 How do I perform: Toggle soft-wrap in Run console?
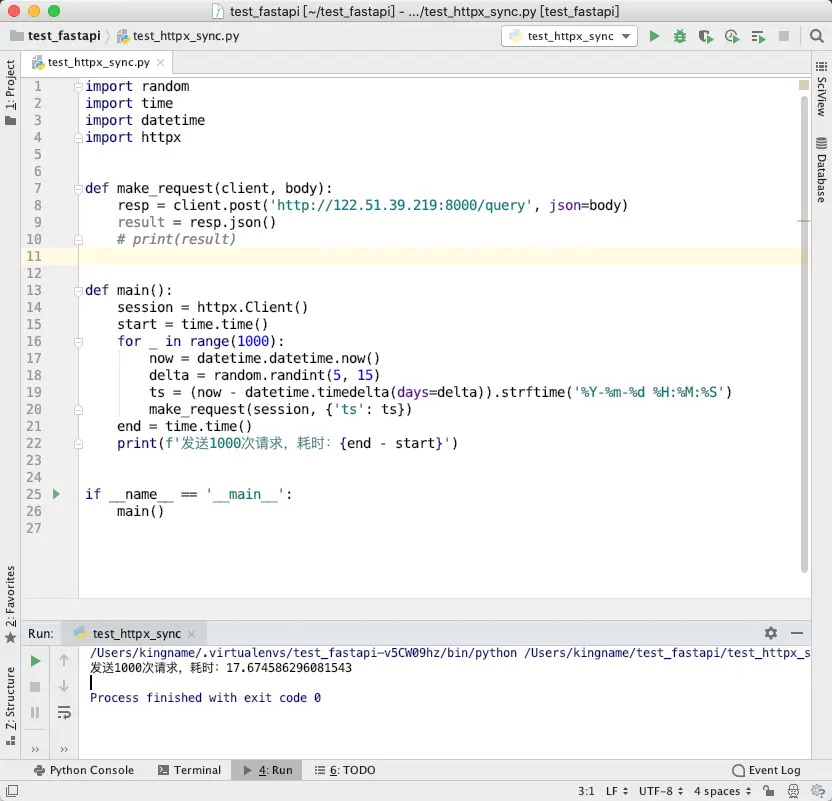coord(64,712)
